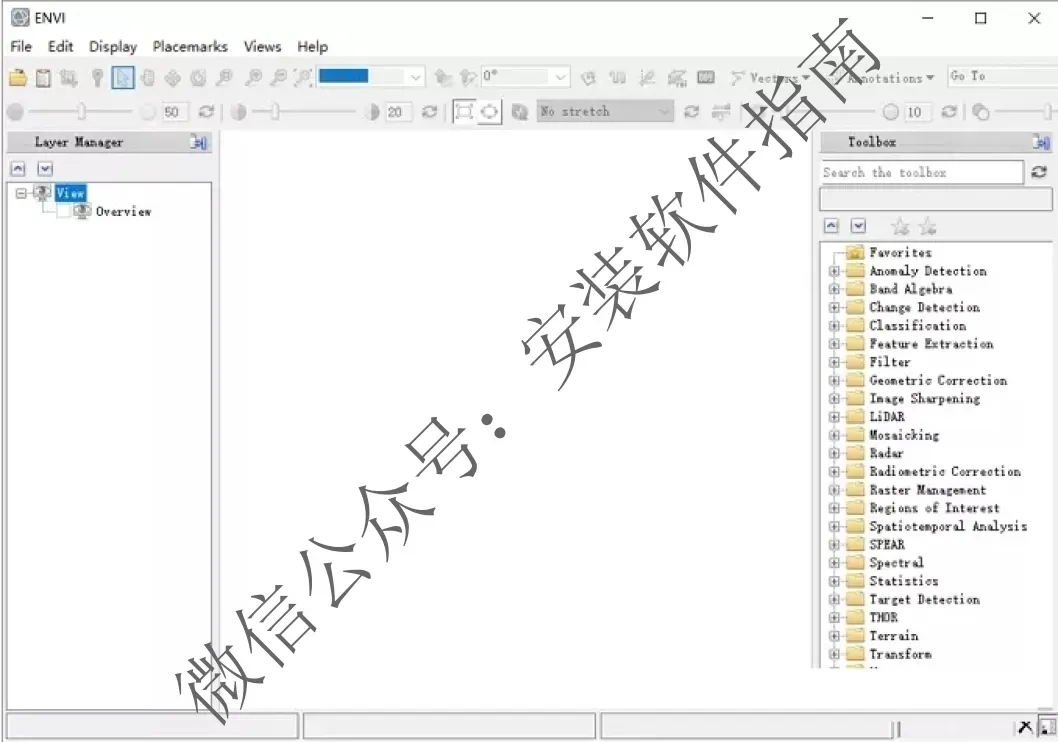This screenshot has height=742, width=1058.
Task: Click update stretch refresh icon after No stretch
Action: 692,112
